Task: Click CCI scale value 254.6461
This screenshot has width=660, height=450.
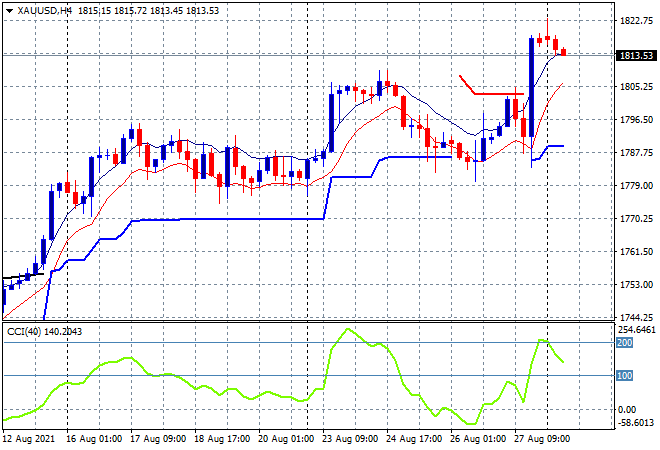Action: tap(636, 329)
